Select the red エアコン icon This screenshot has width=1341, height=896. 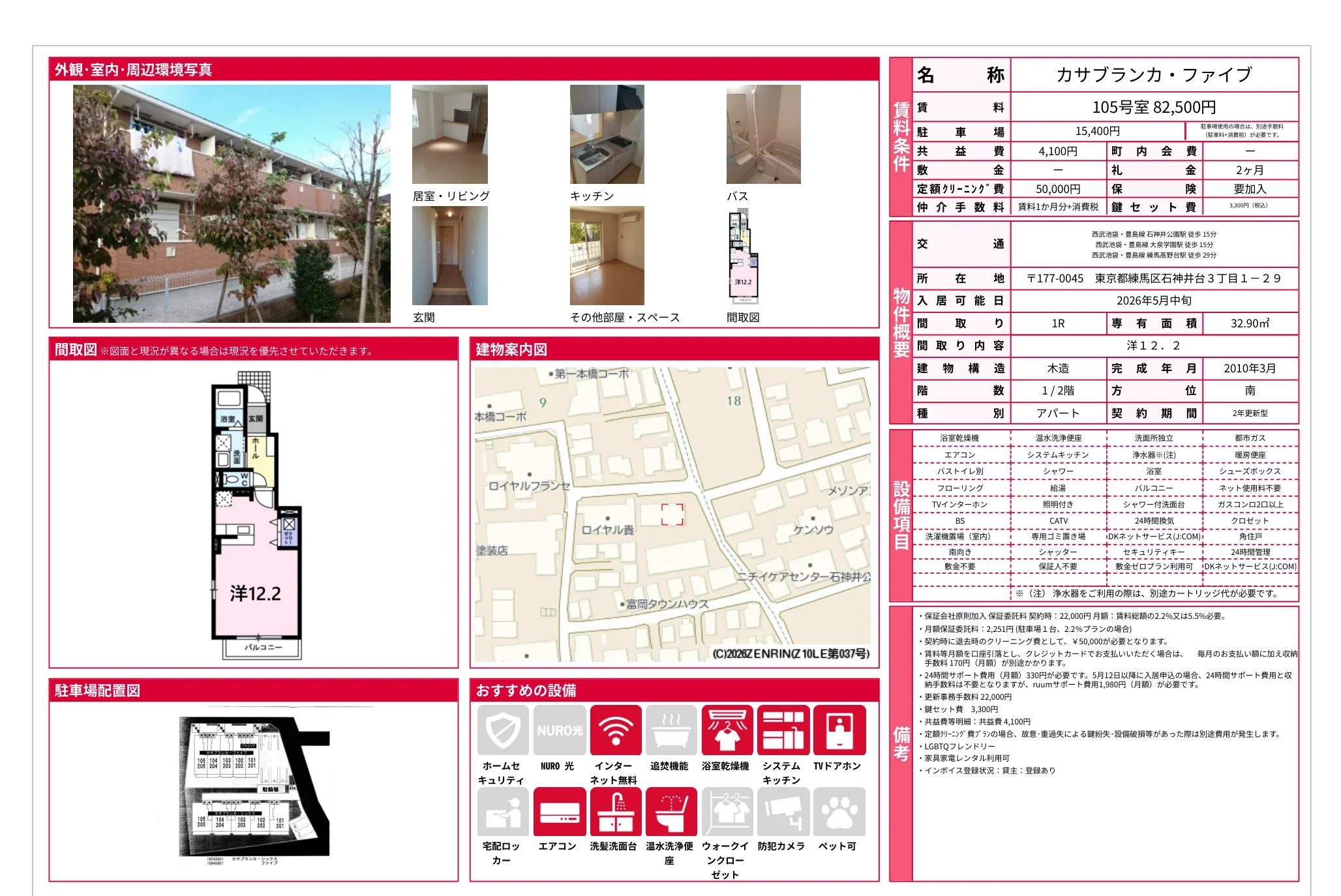click(x=559, y=812)
